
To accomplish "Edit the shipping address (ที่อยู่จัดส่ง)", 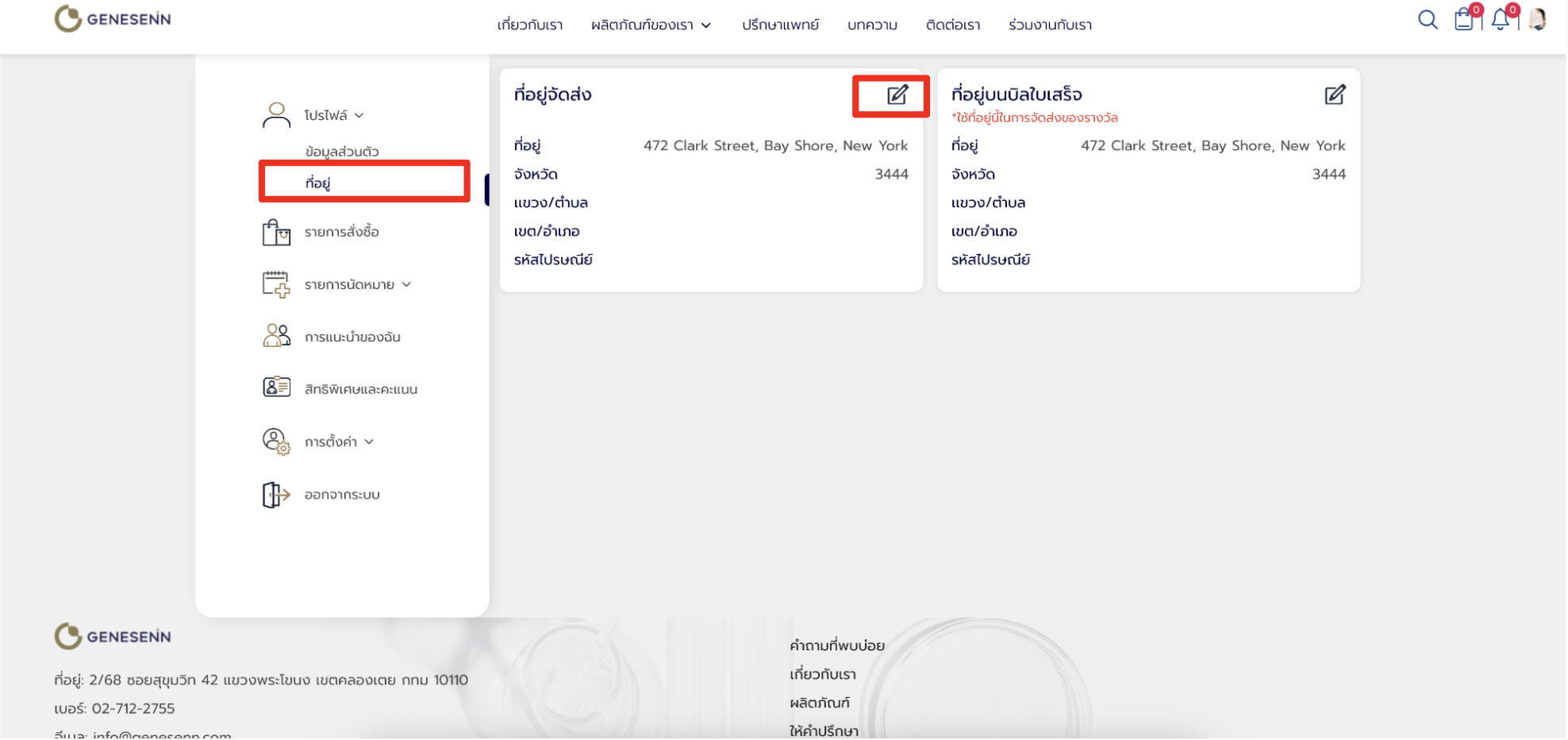I will pyautogui.click(x=897, y=95).
